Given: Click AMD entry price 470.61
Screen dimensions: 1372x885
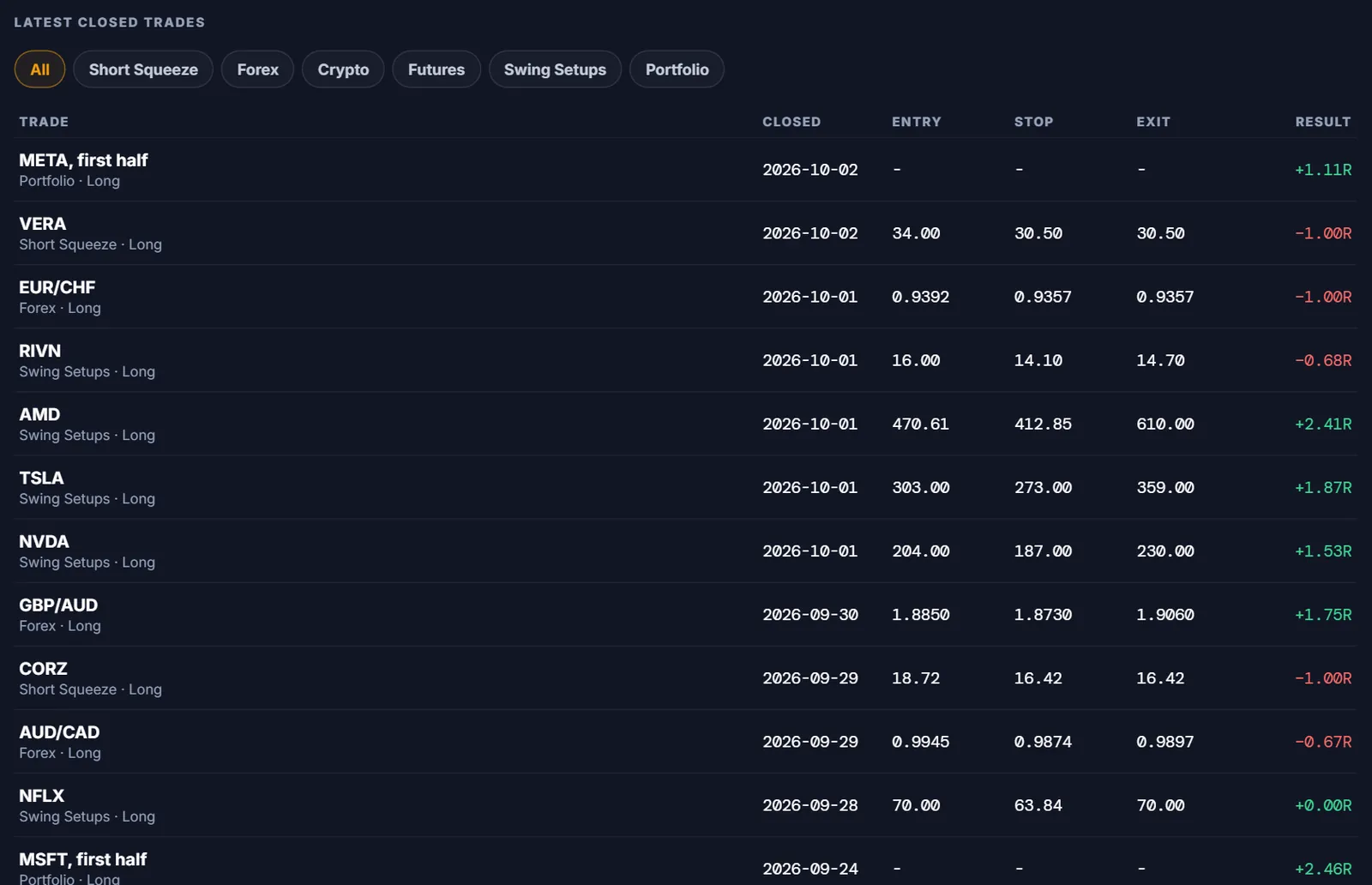Looking at the screenshot, I should (x=920, y=424).
